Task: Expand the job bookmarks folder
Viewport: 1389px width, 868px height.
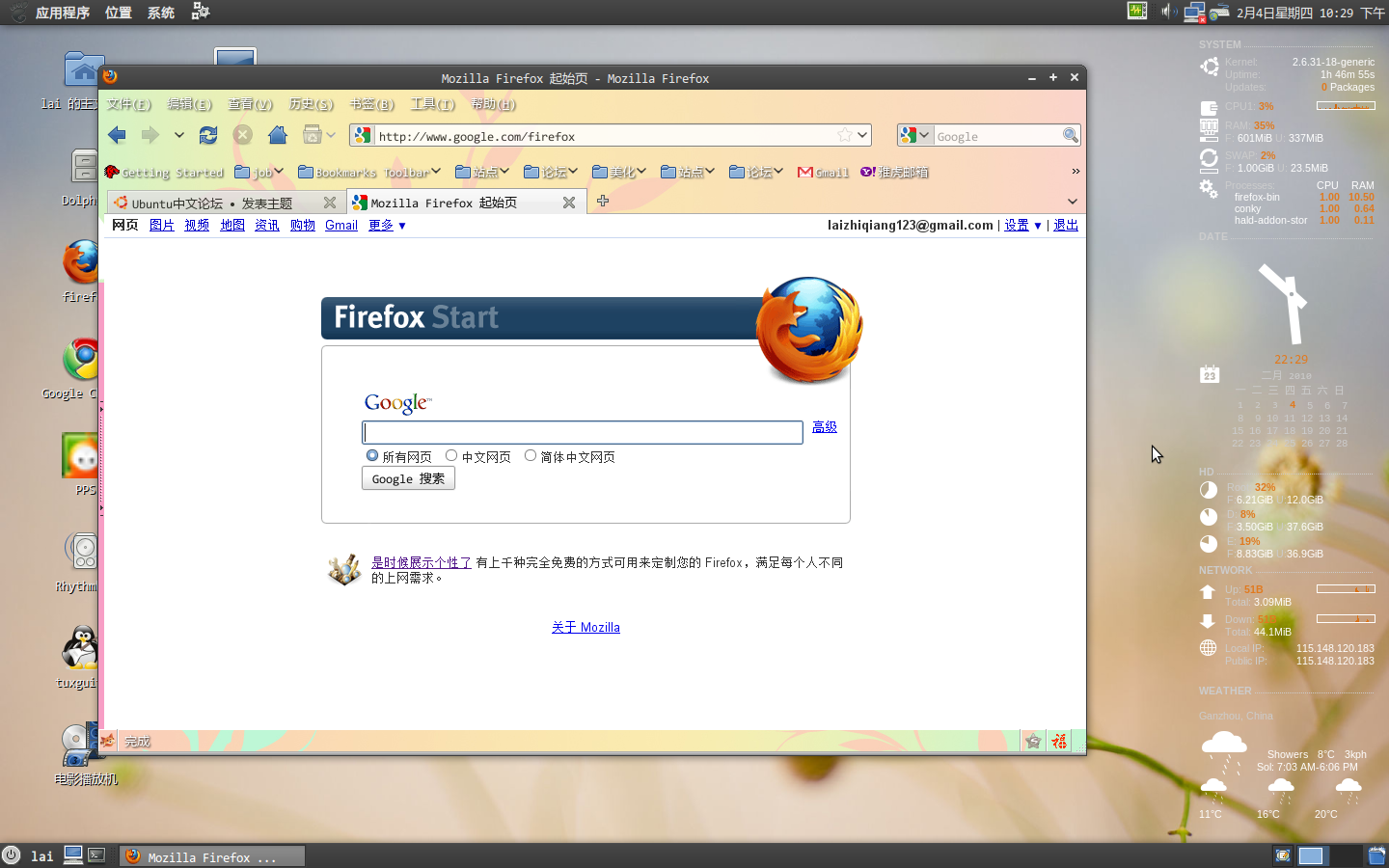Action: point(259,172)
